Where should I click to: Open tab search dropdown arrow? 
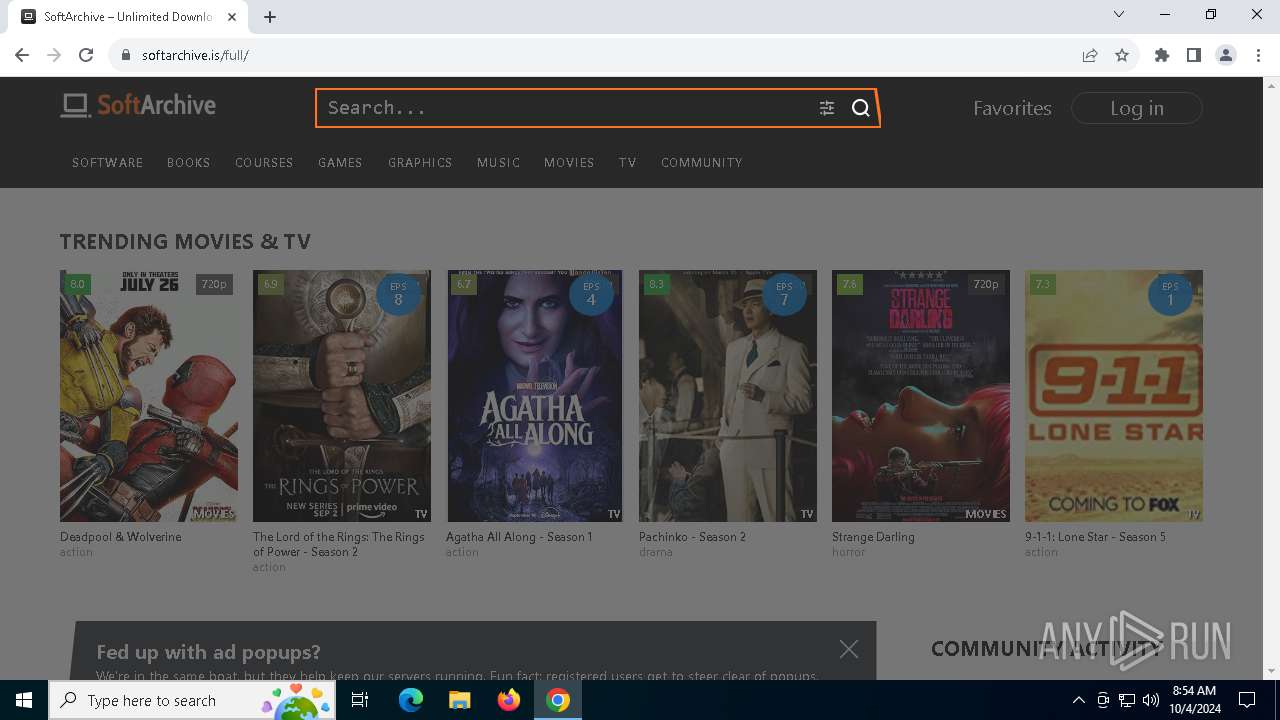1119,14
